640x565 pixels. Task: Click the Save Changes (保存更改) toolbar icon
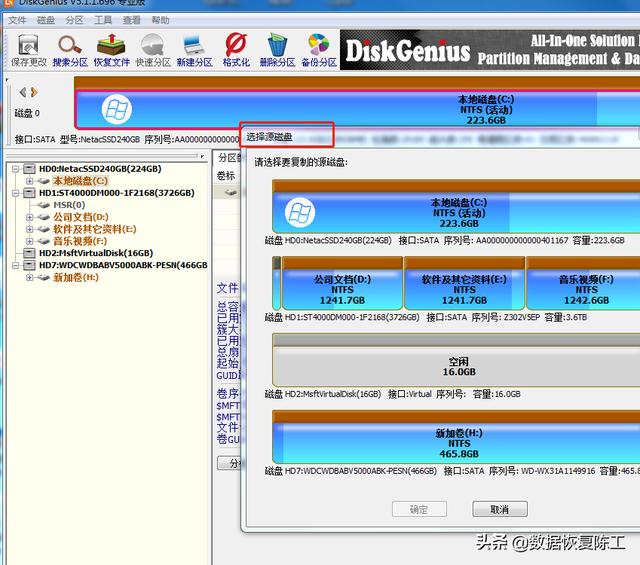[29, 50]
